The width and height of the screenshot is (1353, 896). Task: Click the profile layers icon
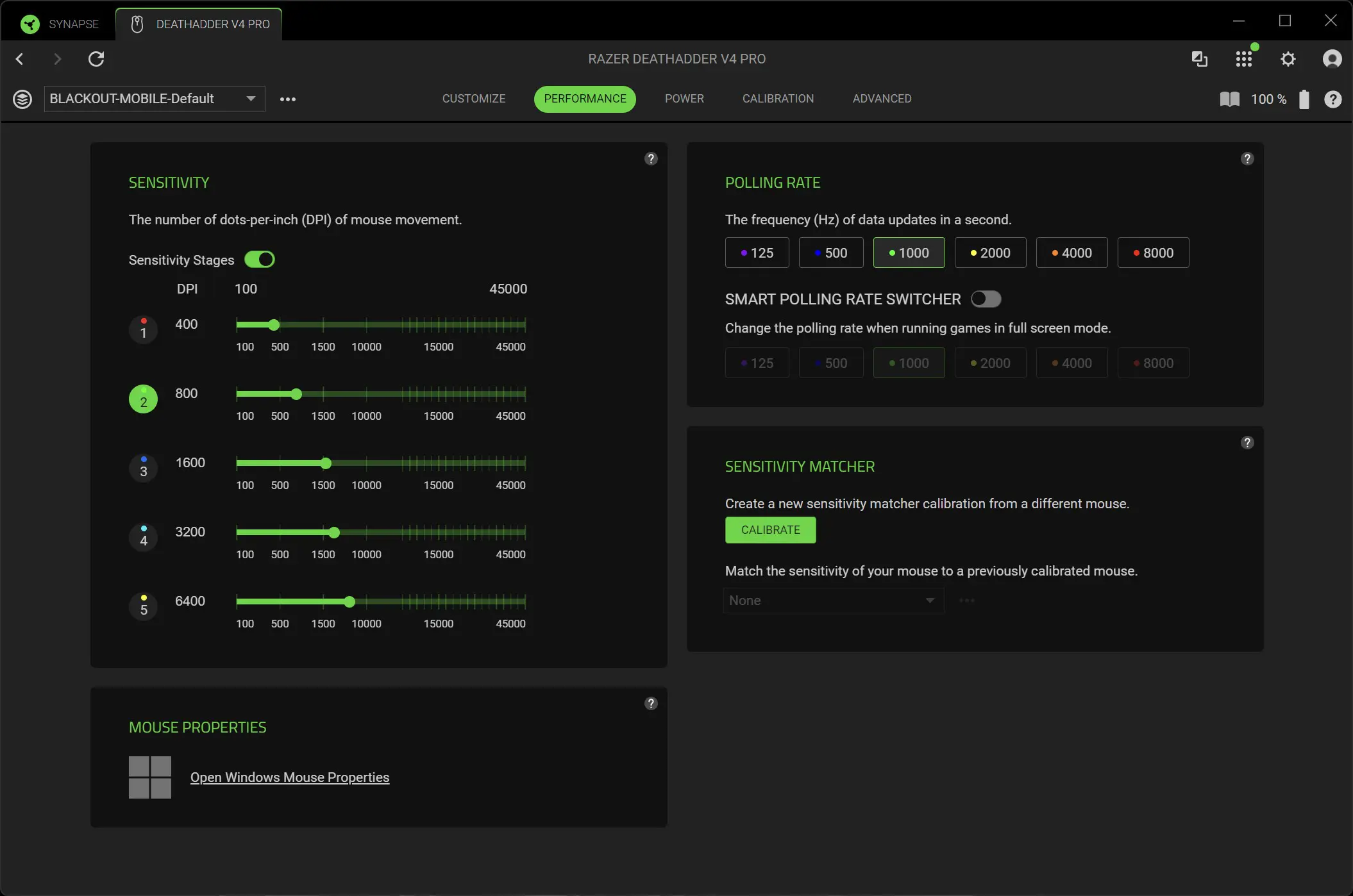(x=22, y=99)
